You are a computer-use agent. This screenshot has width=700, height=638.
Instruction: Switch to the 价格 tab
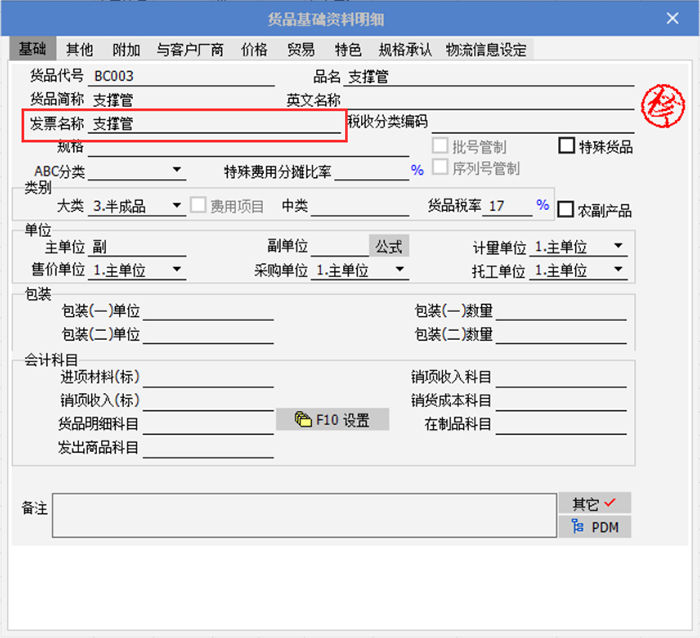pos(254,49)
